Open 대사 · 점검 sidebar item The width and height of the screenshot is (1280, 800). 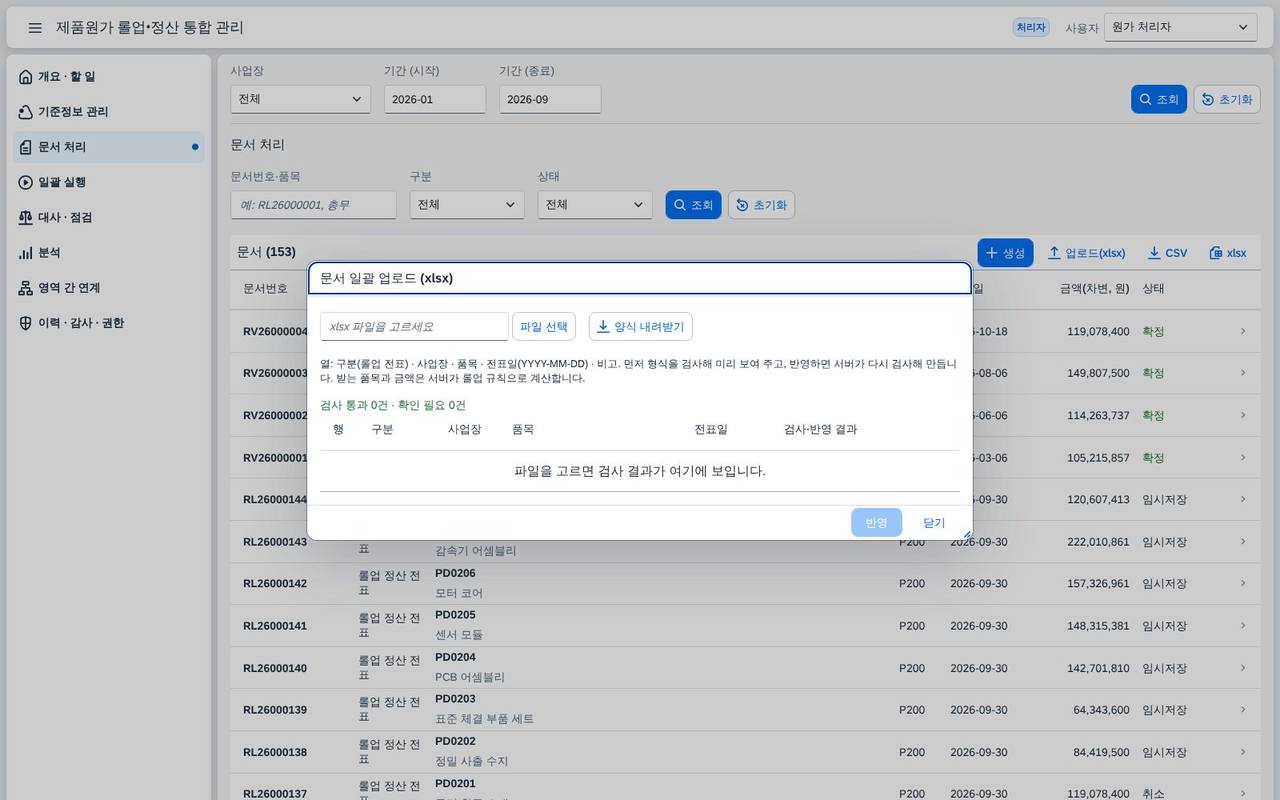coord(110,217)
